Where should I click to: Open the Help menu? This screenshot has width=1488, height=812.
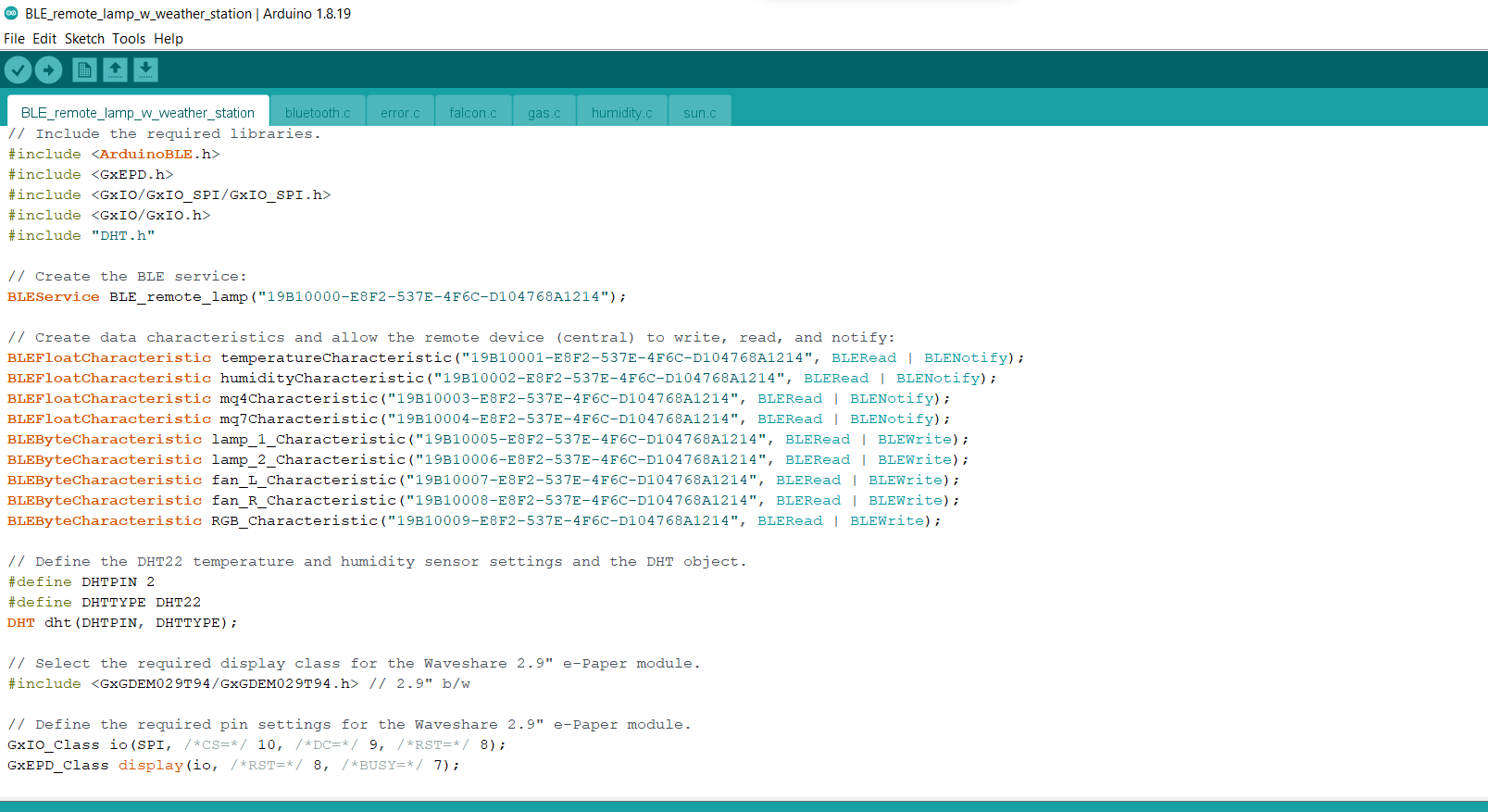pos(169,39)
